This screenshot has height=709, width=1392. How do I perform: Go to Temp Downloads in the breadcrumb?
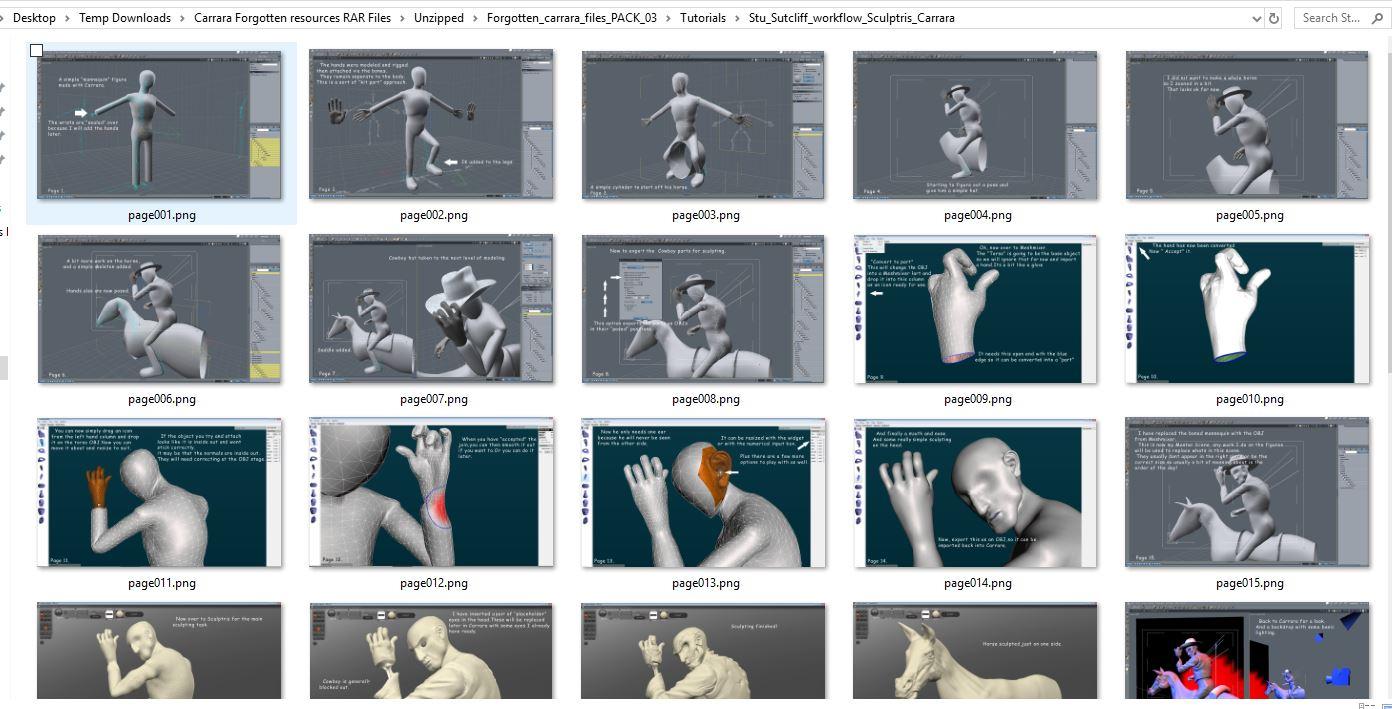point(125,18)
